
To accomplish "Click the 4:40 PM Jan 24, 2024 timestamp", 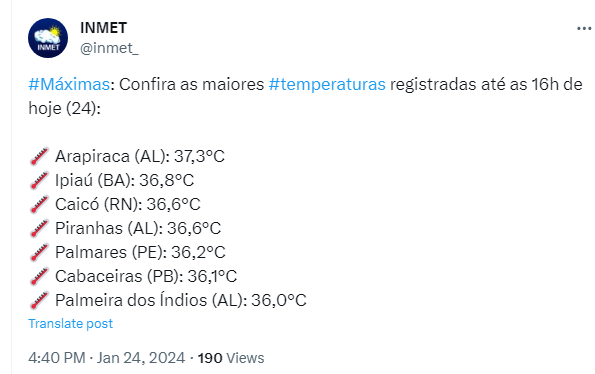I will (107, 358).
